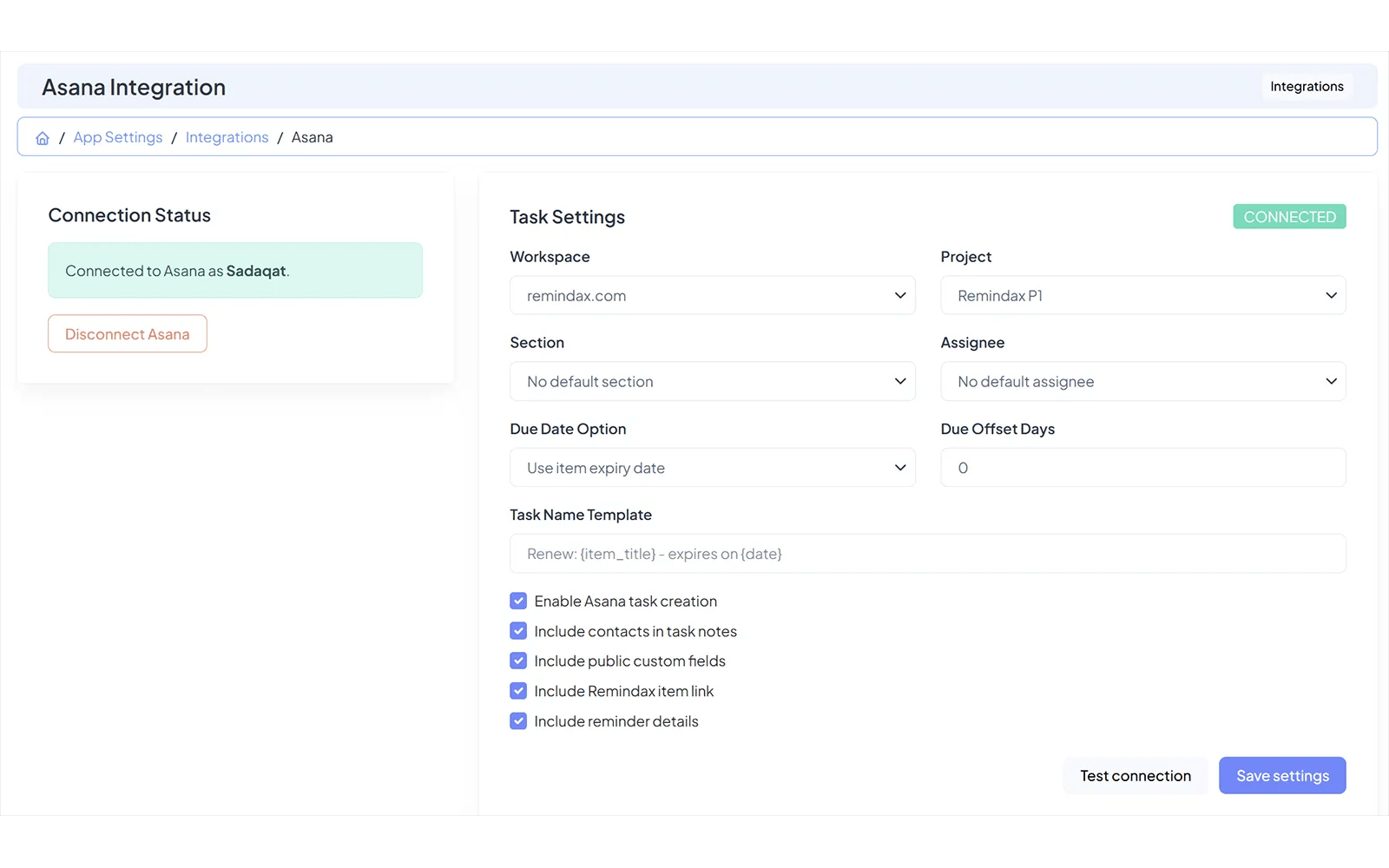
Task: Click the current 'Asana' breadcrumb text
Action: point(313,137)
